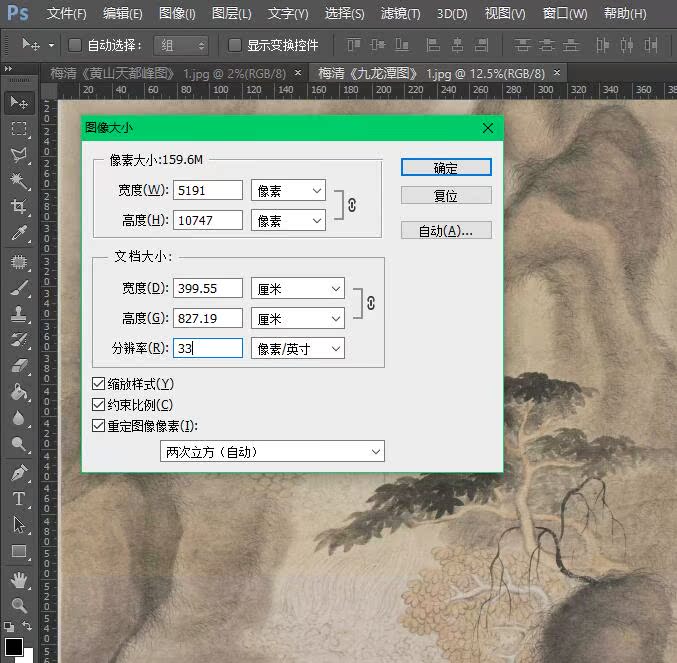Click the 确定 button
Image resolution: width=677 pixels, height=663 pixels.
tap(446, 167)
